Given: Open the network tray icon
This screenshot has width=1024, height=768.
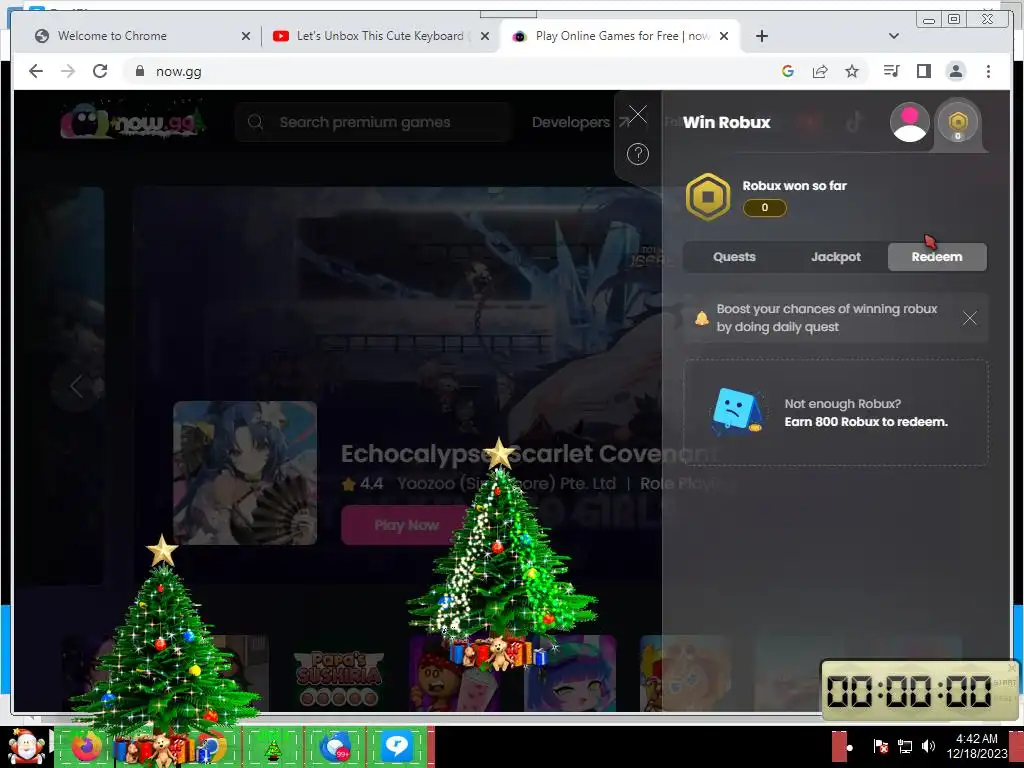Looking at the screenshot, I should [x=905, y=746].
